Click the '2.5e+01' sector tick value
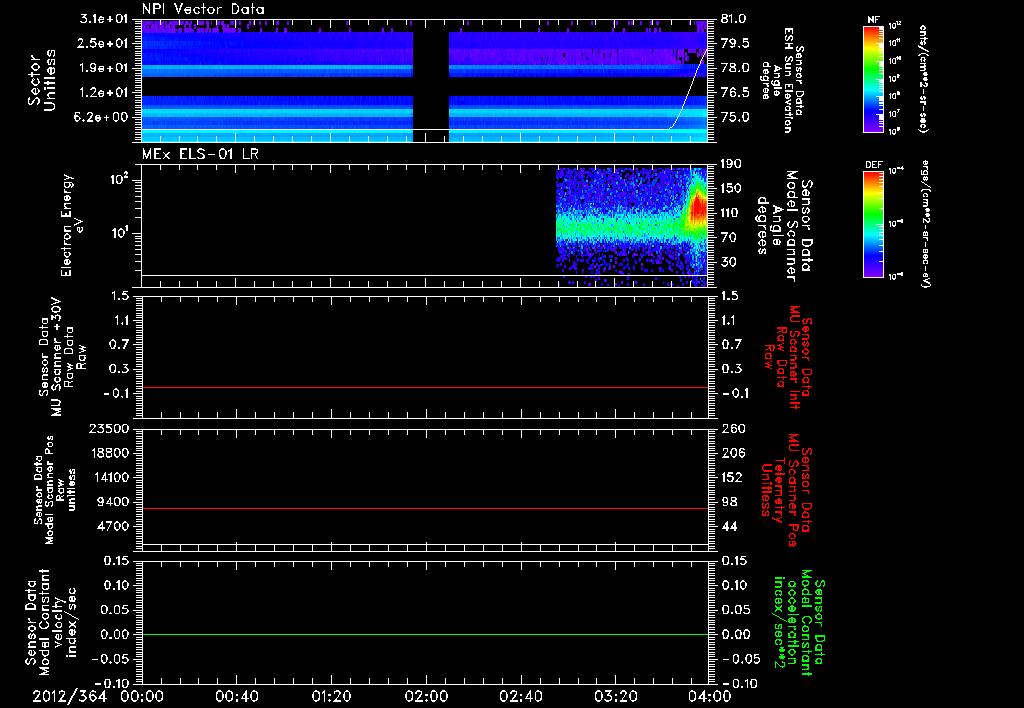 click(104, 43)
